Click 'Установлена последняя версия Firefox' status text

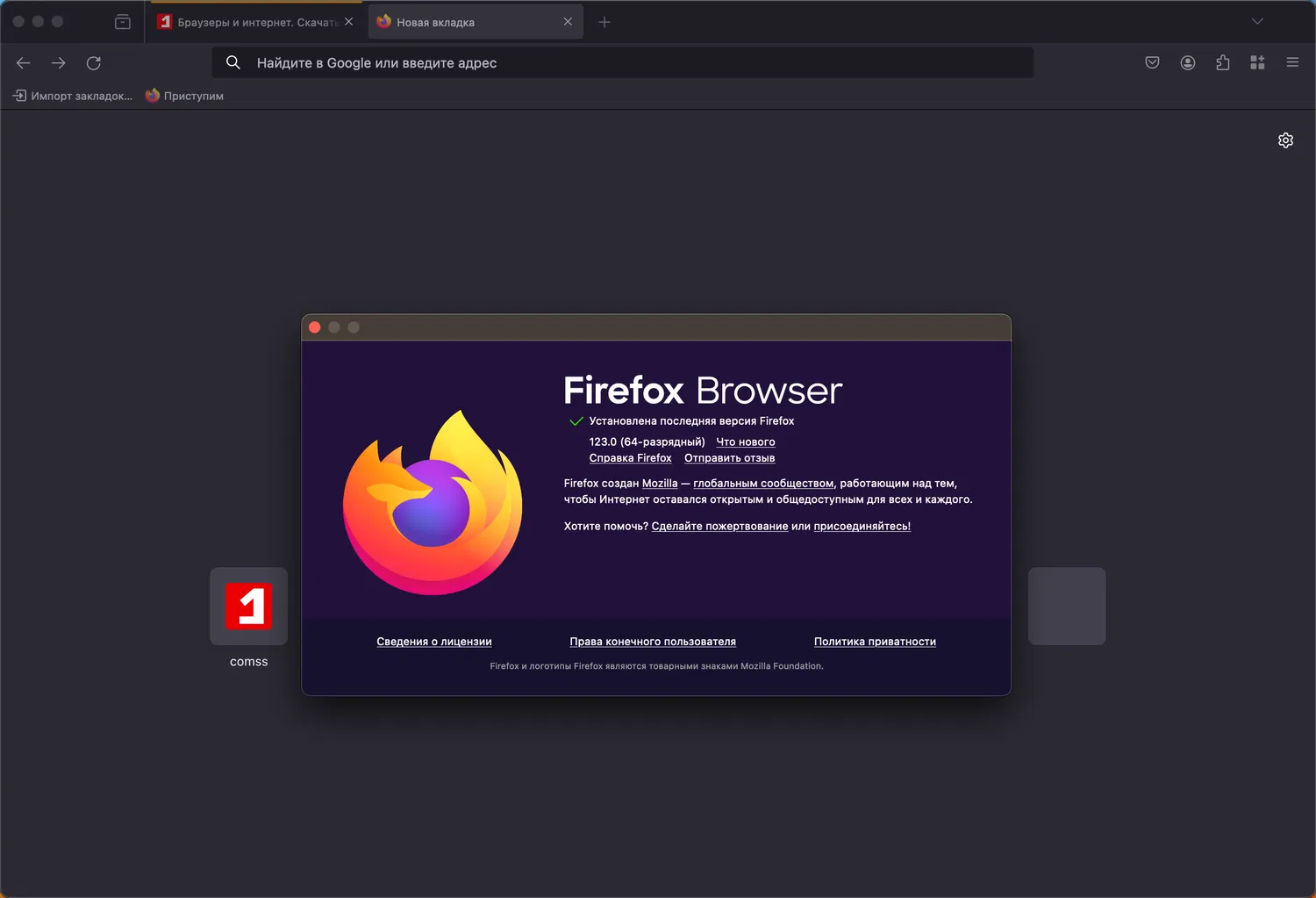click(691, 421)
